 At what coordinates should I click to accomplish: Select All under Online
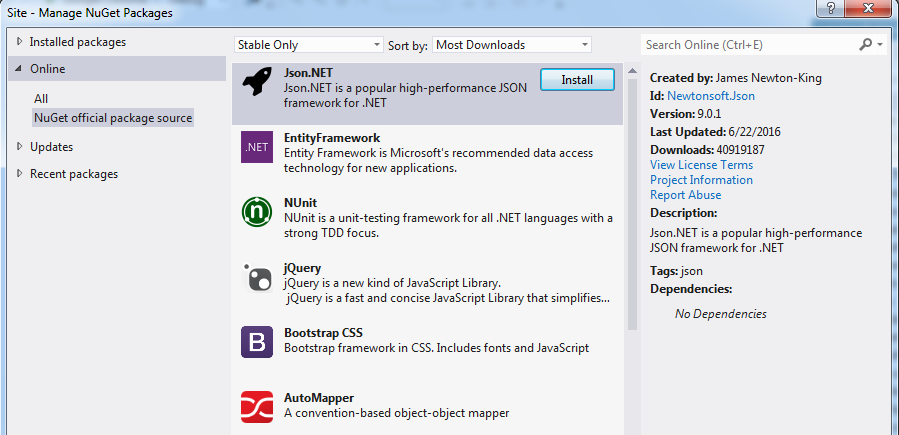[x=41, y=99]
